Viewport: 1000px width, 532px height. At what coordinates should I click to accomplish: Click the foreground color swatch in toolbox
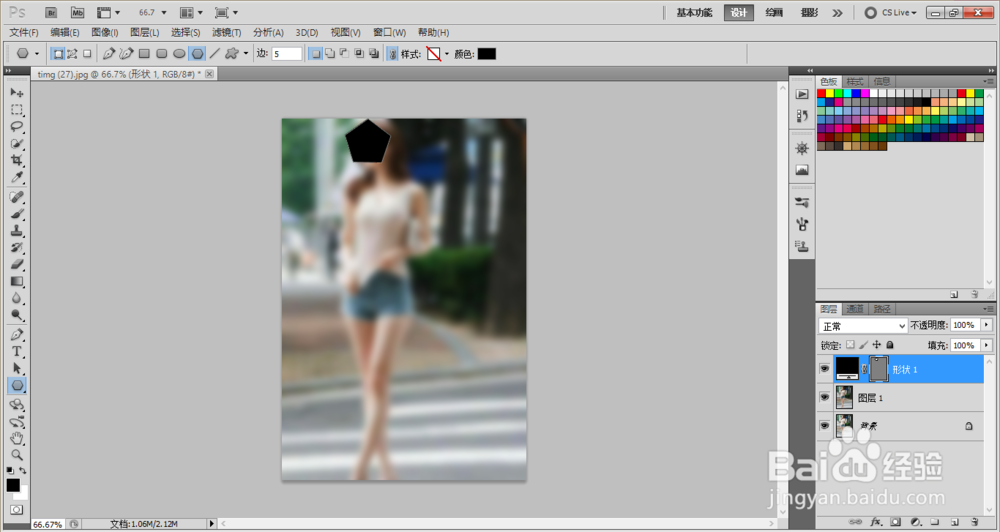13,485
